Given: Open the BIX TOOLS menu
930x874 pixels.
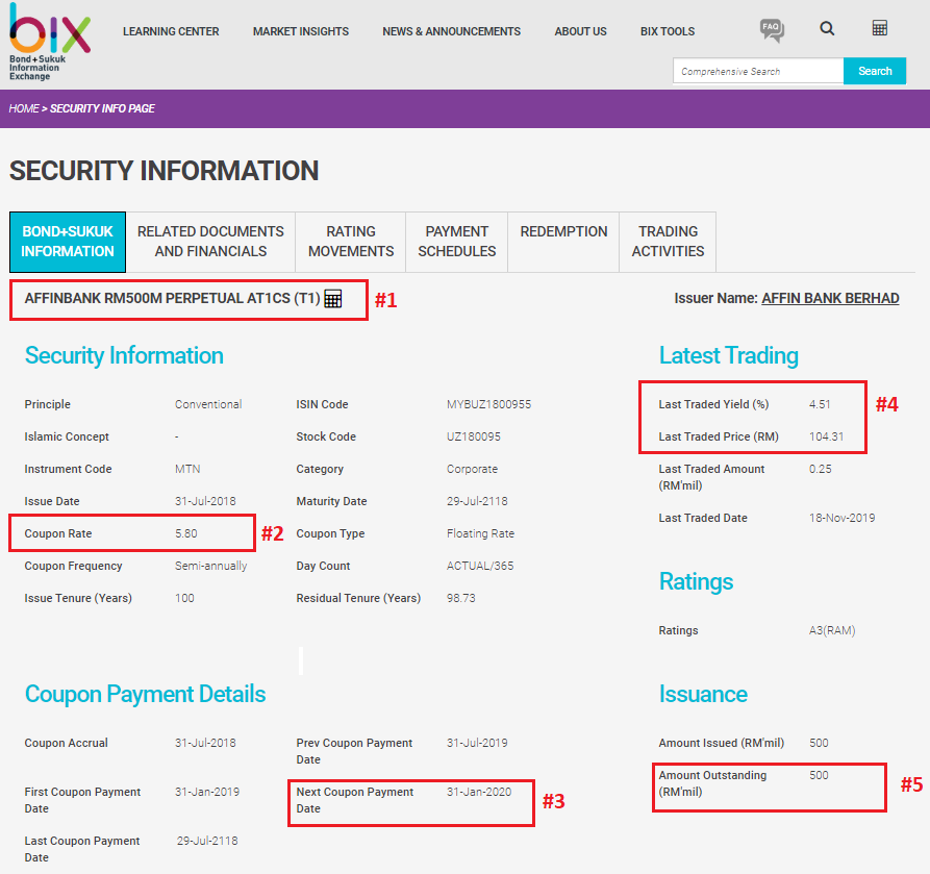Looking at the screenshot, I should pos(667,31).
